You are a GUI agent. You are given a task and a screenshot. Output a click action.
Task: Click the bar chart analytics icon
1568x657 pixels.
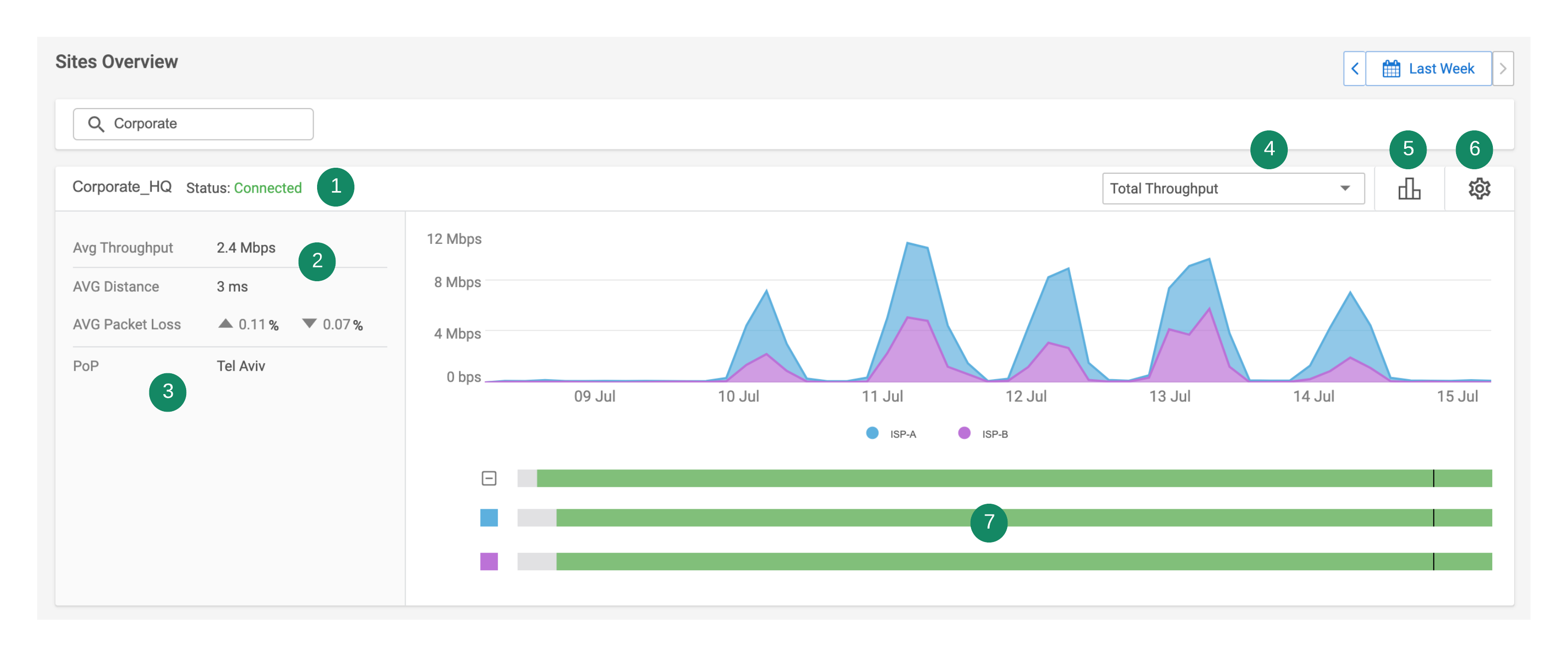[1409, 189]
